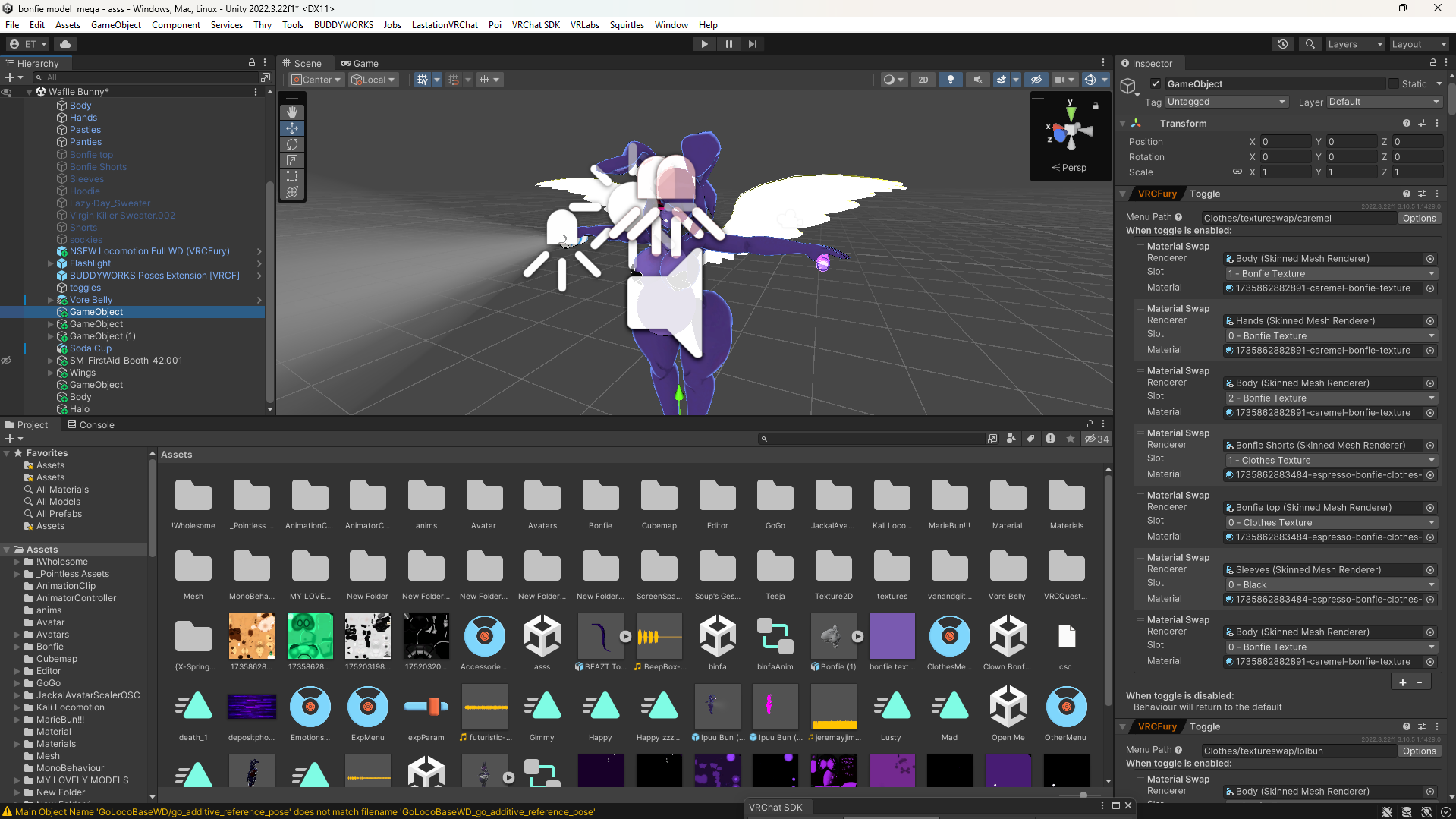Open the Bonfie folder in Assets grid
This screenshot has width=1456, height=819.
[x=600, y=503]
